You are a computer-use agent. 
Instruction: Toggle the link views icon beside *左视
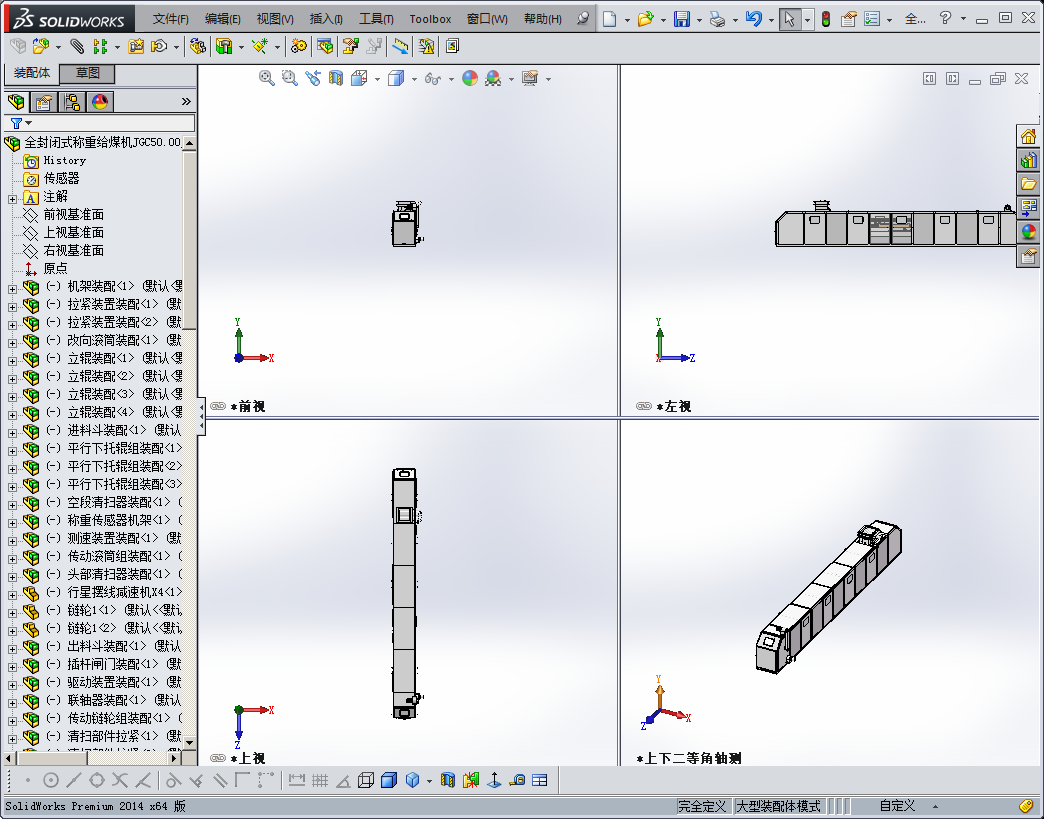(643, 406)
